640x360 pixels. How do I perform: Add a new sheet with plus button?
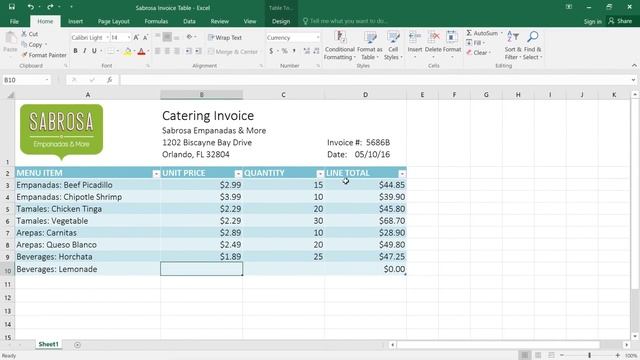point(77,345)
